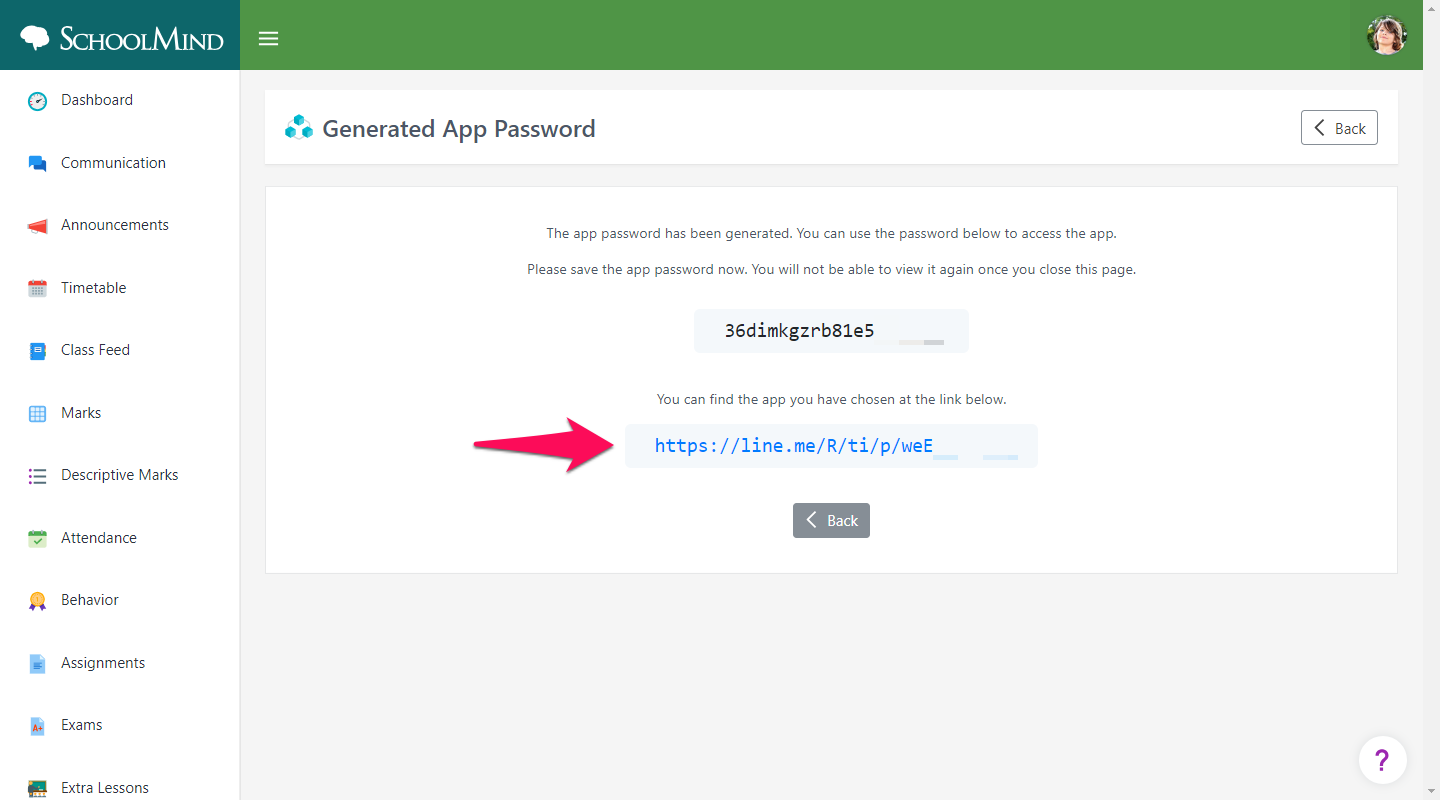Click the Dashboard gauge icon
1440x800 pixels.
[x=37, y=100]
